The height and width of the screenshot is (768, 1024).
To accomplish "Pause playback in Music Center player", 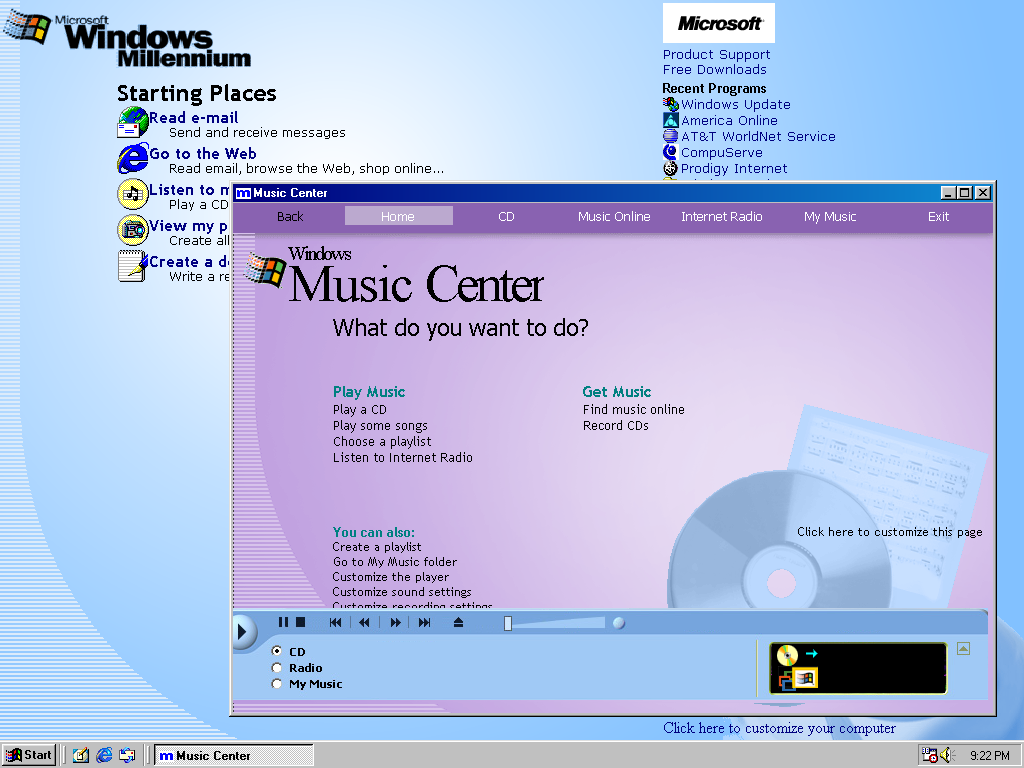I will pyautogui.click(x=283, y=622).
